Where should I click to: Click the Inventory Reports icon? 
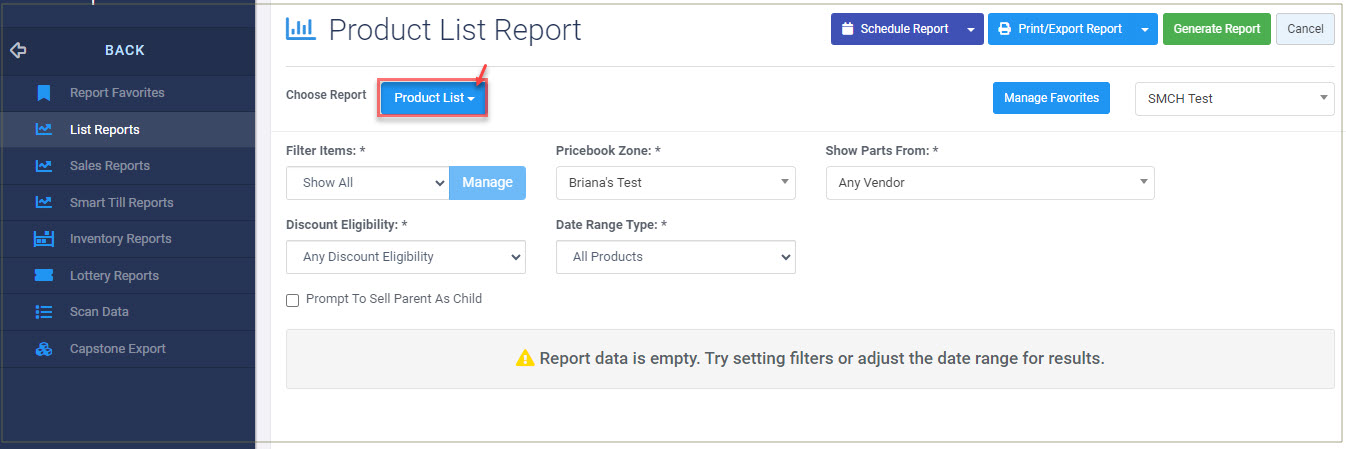click(43, 239)
